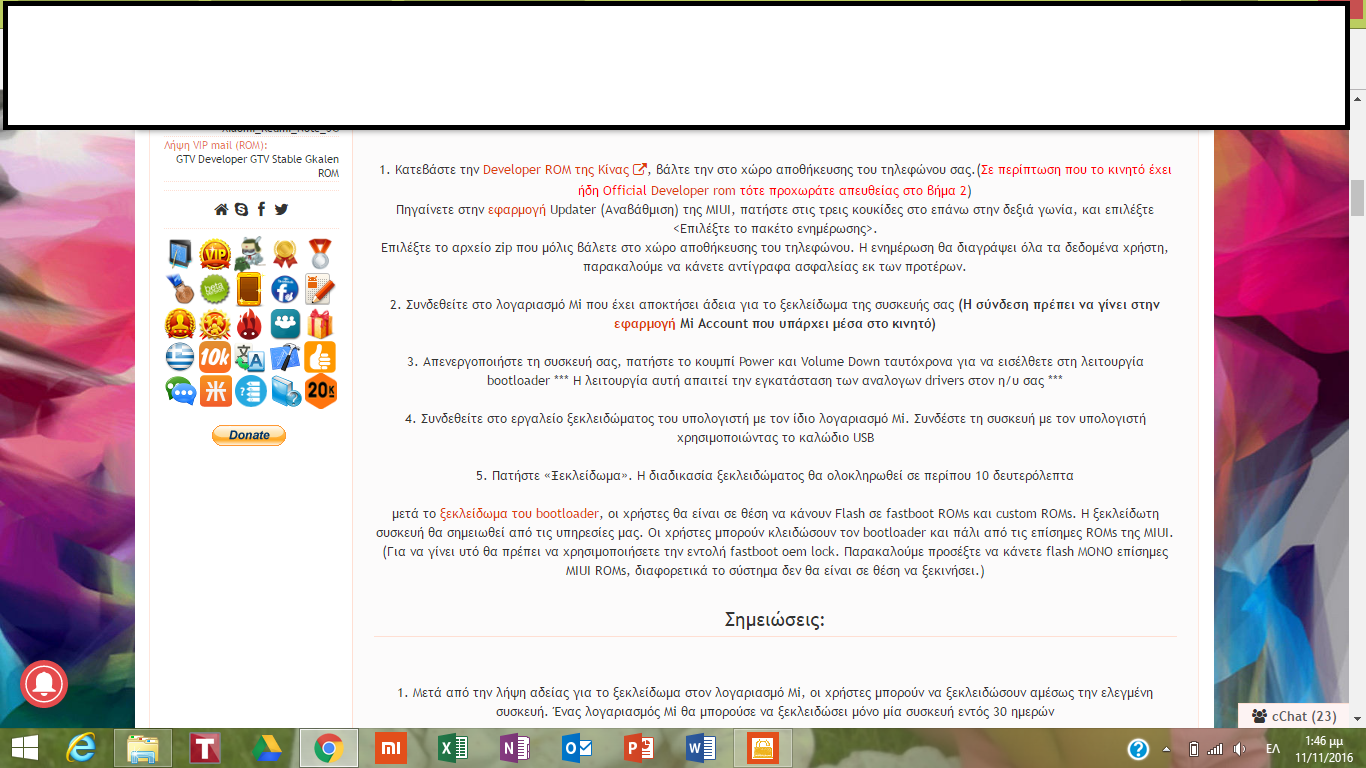1366x768 pixels.
Task: Select the orange thumbs-up badge
Action: click(320, 357)
